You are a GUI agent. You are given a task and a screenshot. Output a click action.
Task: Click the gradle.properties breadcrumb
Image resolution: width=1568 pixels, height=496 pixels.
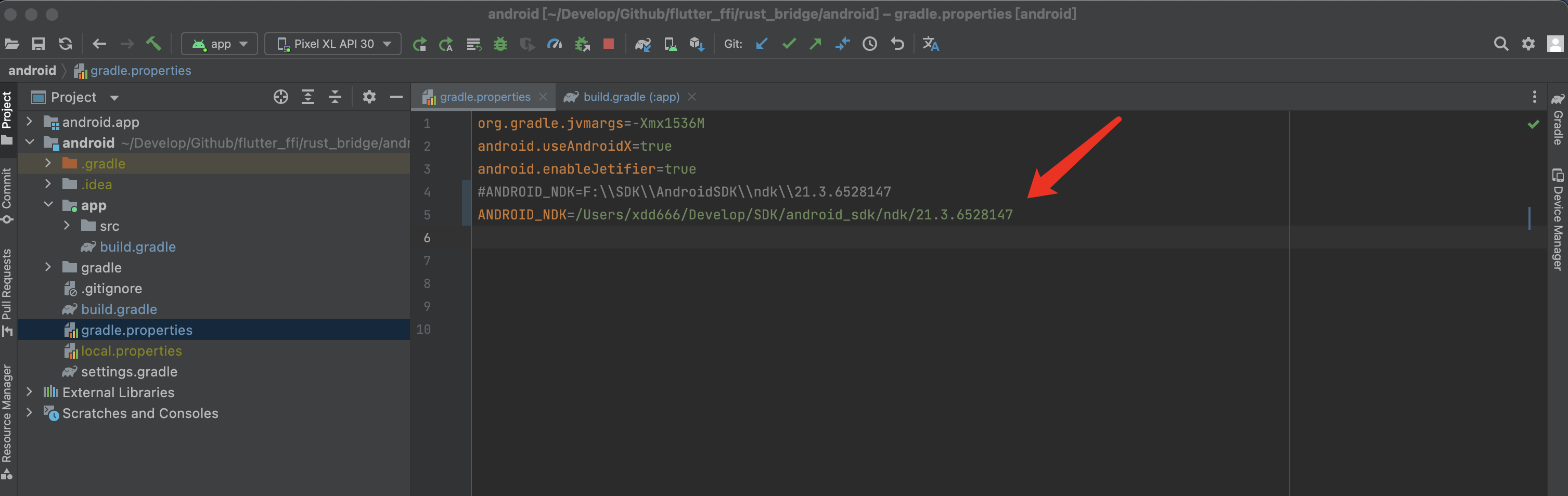(x=140, y=71)
